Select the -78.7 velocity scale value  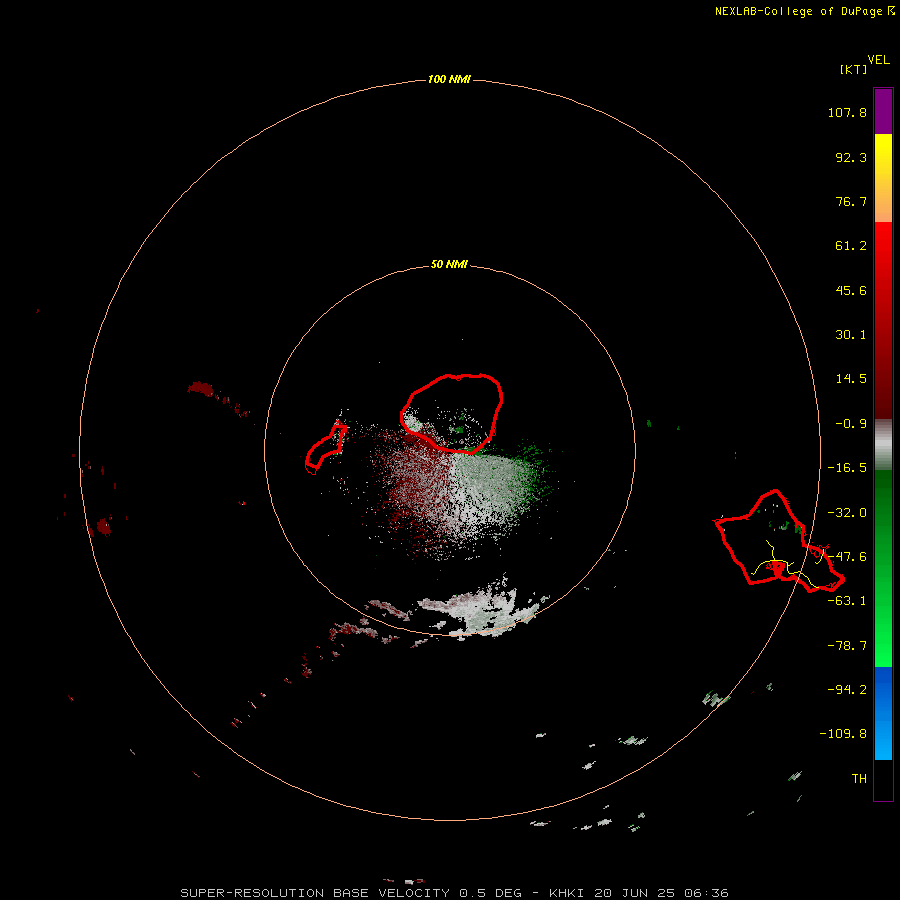click(x=847, y=646)
